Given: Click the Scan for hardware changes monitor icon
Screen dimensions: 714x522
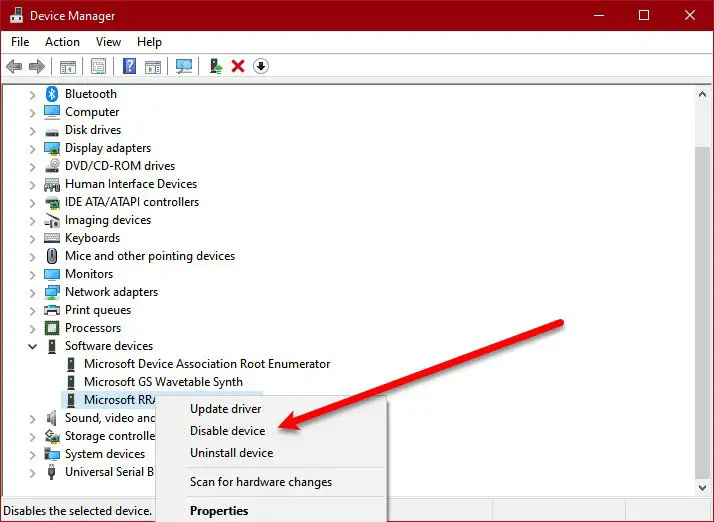Looking at the screenshot, I should pos(184,67).
